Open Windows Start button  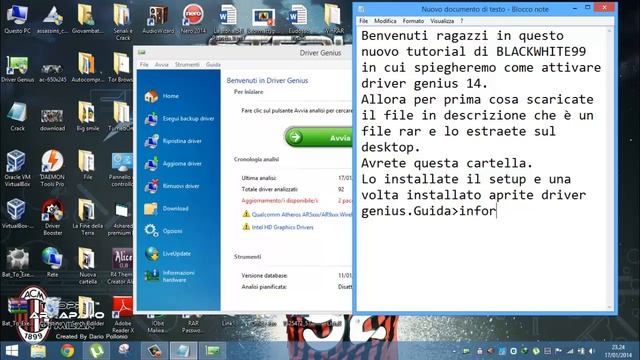point(12,351)
